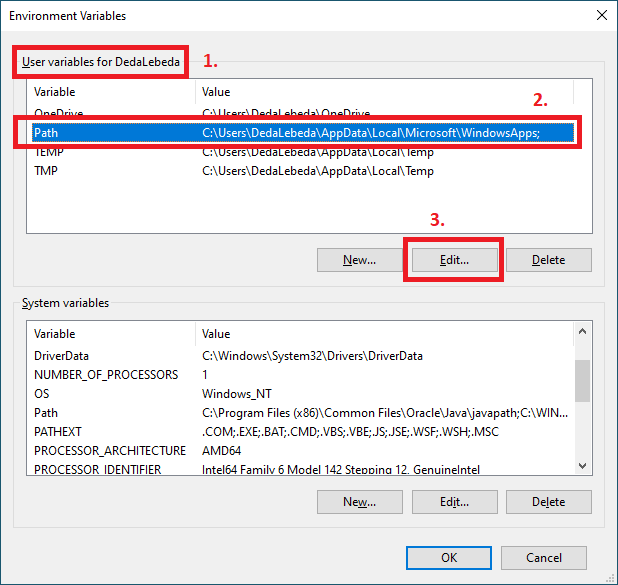Select the OS system variable row
The image size is (618, 585).
click(42, 394)
